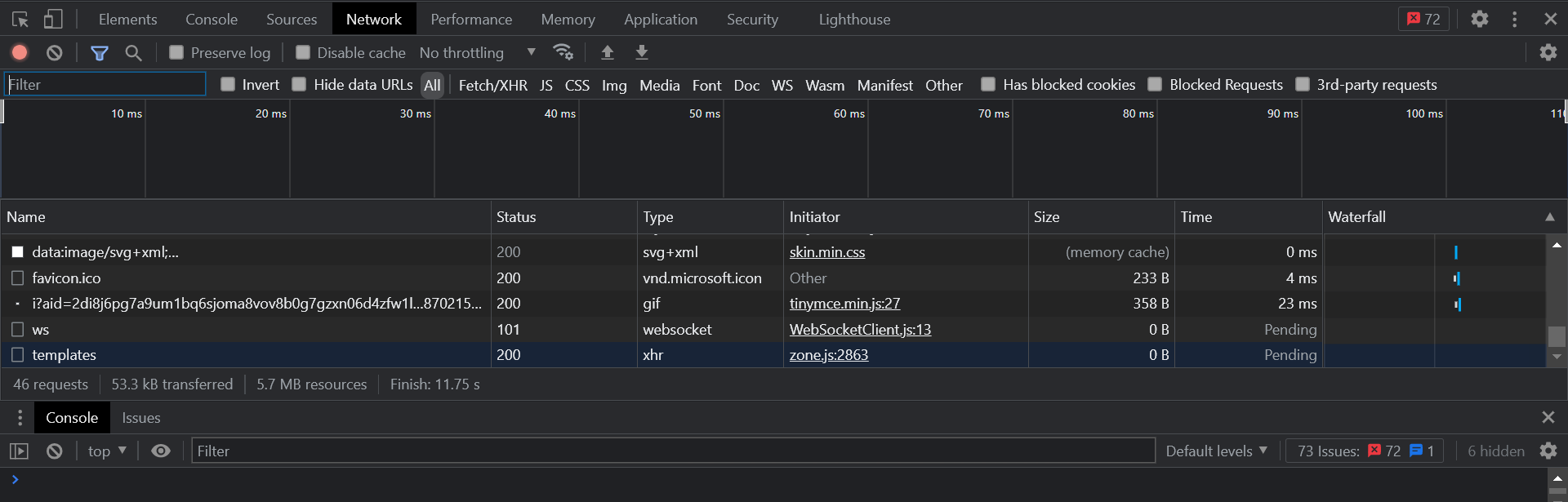Clear the network log
The height and width of the screenshot is (502, 1568).
(55, 52)
